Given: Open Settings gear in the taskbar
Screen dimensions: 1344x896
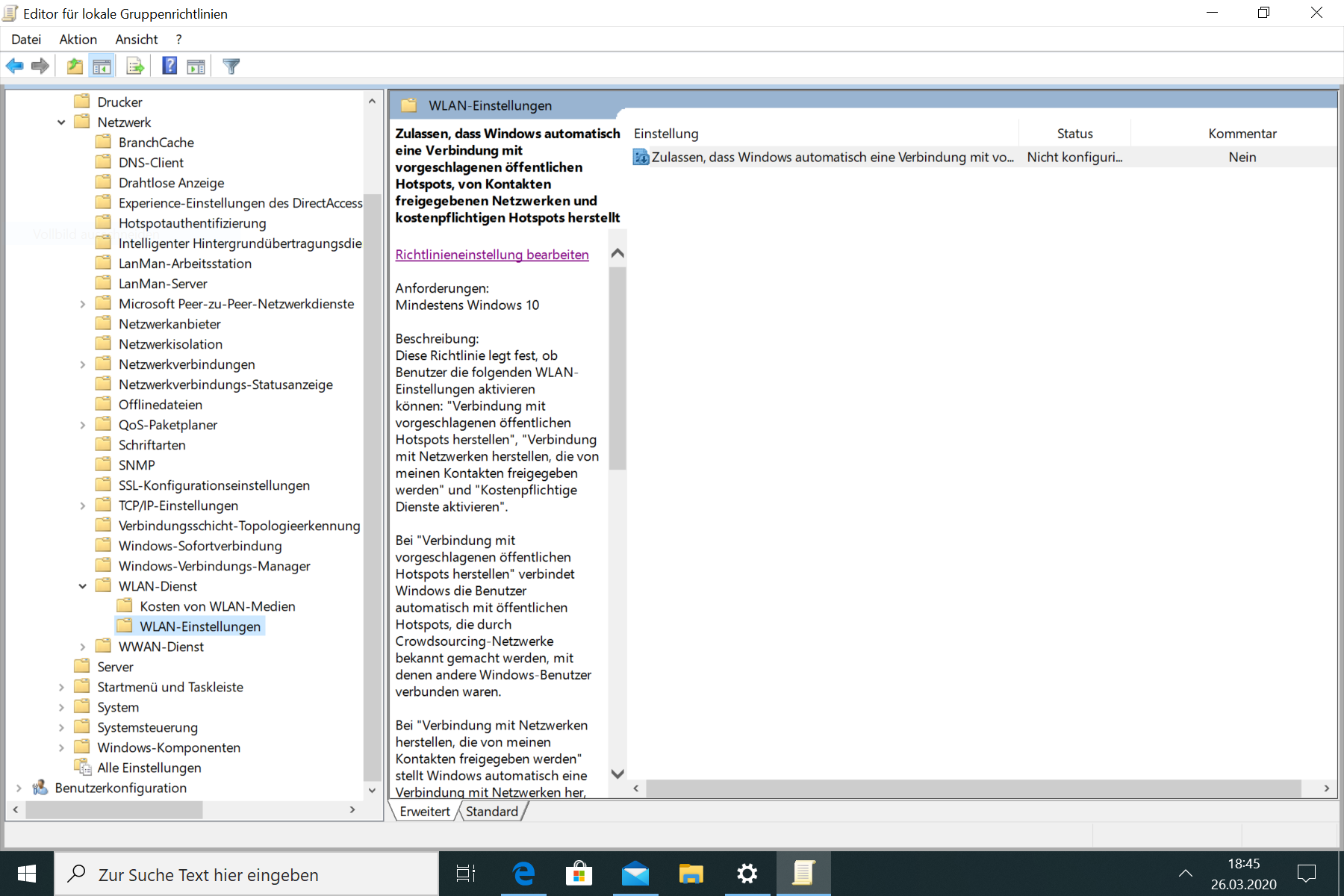Looking at the screenshot, I should [x=747, y=874].
